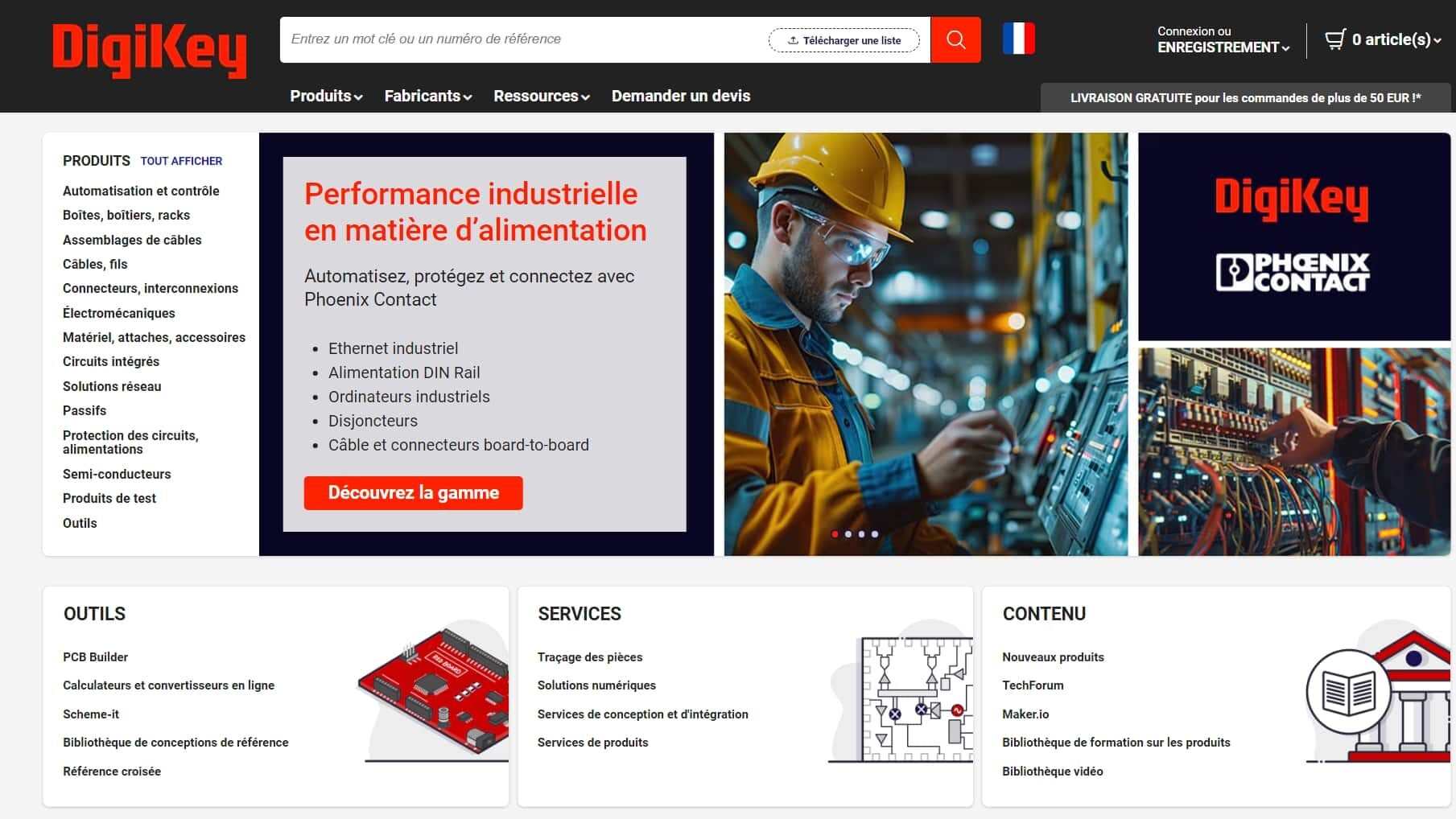This screenshot has width=1456, height=819.
Task: Open PCB Builder tool
Action: (x=95, y=657)
